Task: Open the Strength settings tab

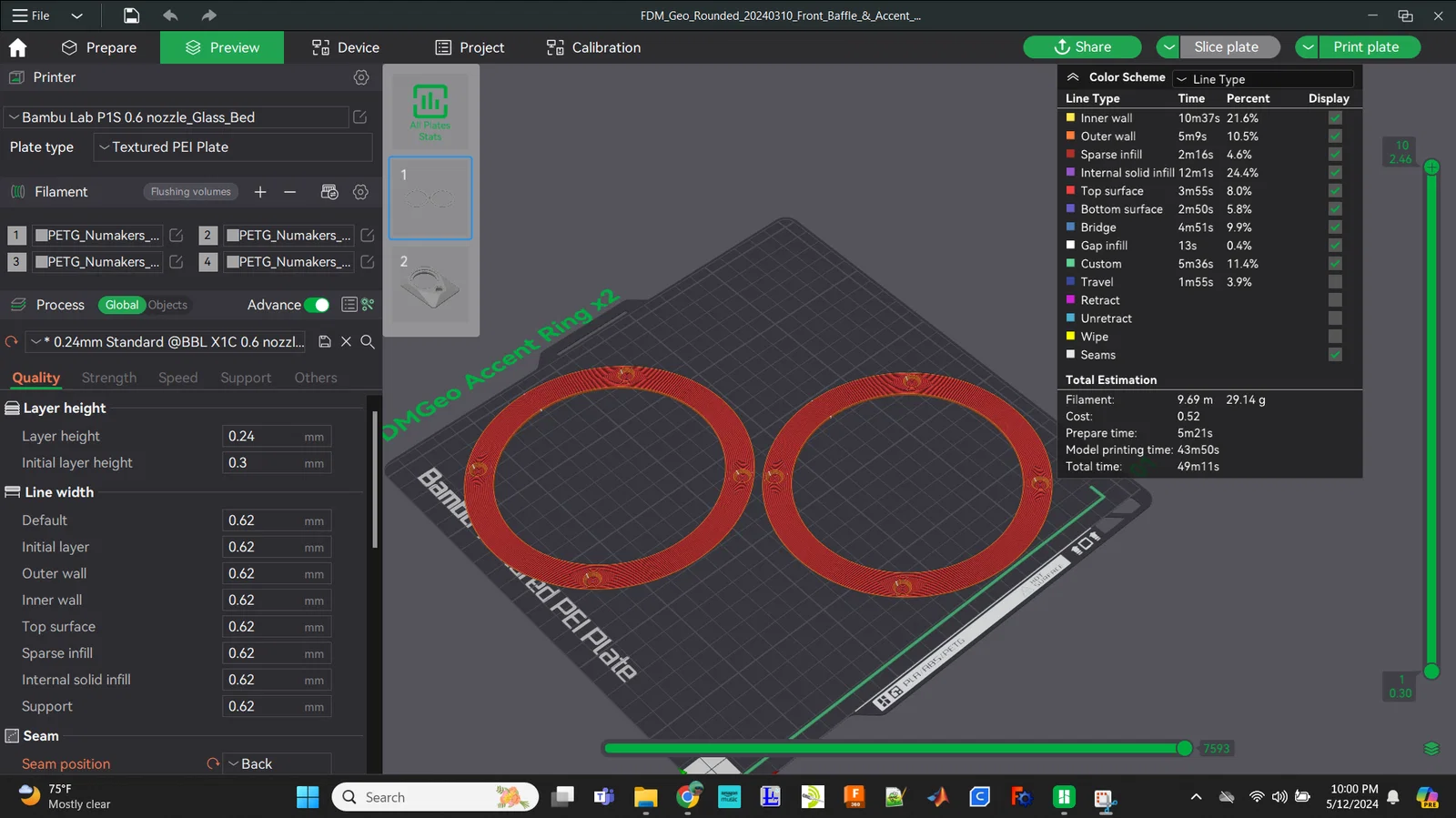Action: point(109,378)
